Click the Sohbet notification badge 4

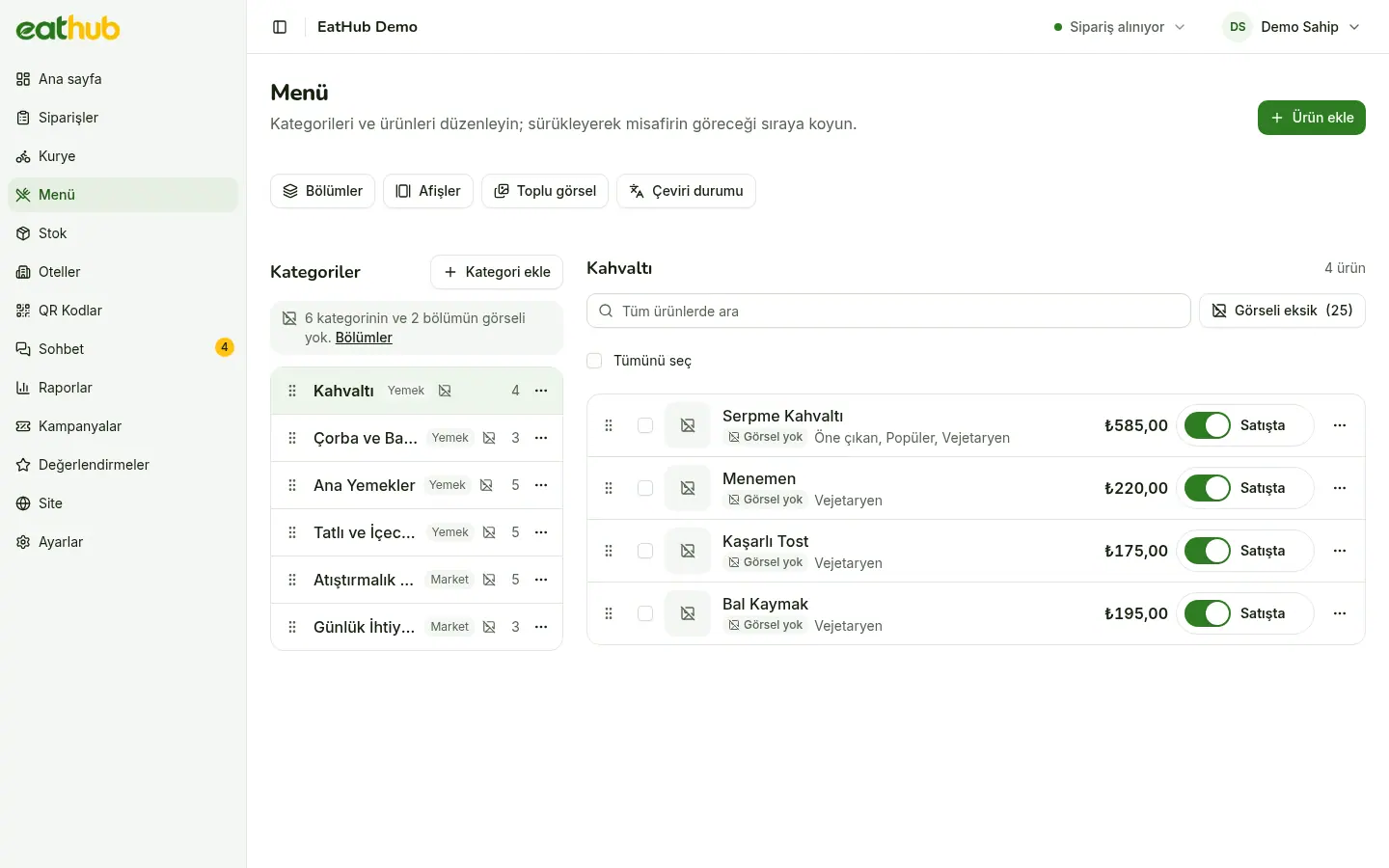225,347
